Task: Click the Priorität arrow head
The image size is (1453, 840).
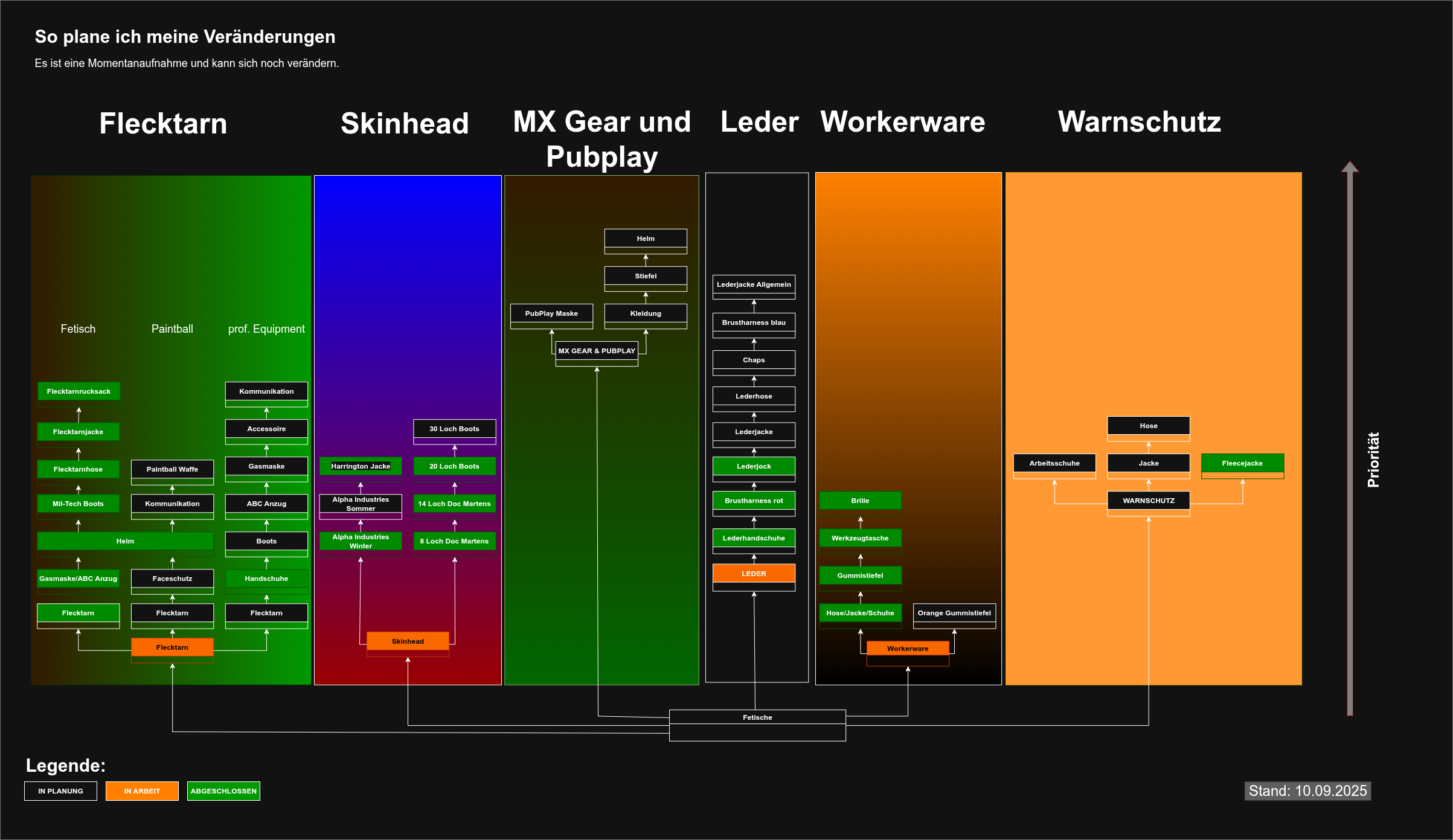Action: point(1350,167)
